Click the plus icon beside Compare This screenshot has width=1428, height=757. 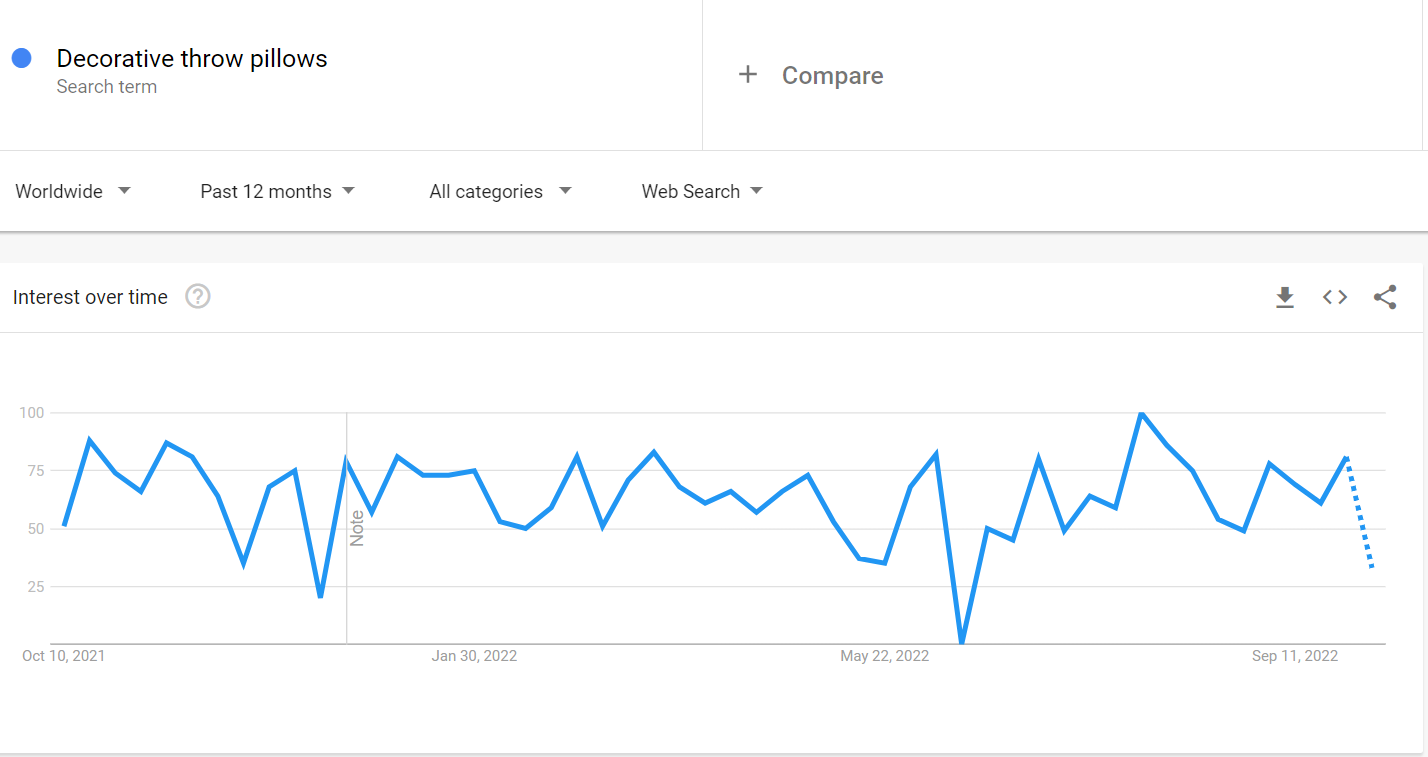pyautogui.click(x=748, y=75)
